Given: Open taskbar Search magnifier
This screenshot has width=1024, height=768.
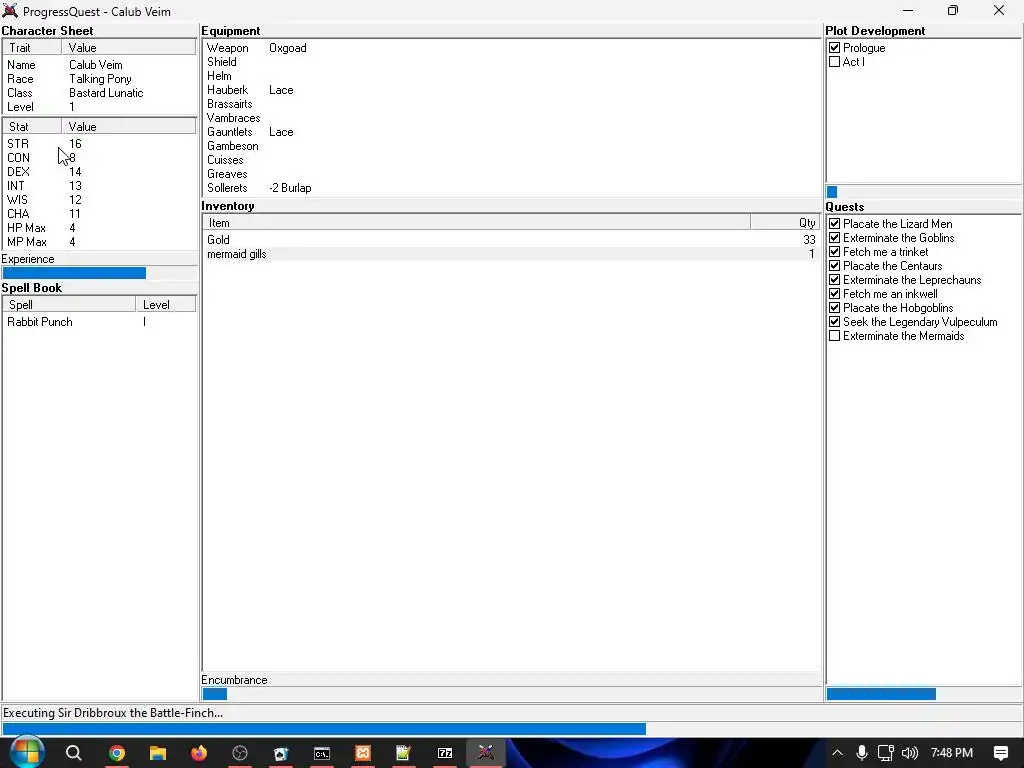Looking at the screenshot, I should pyautogui.click(x=74, y=753).
